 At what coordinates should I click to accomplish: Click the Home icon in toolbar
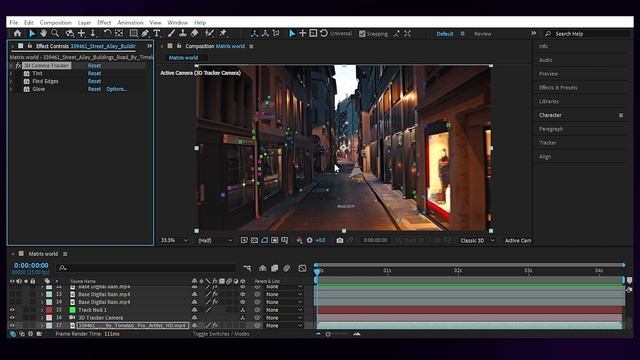(x=17, y=33)
